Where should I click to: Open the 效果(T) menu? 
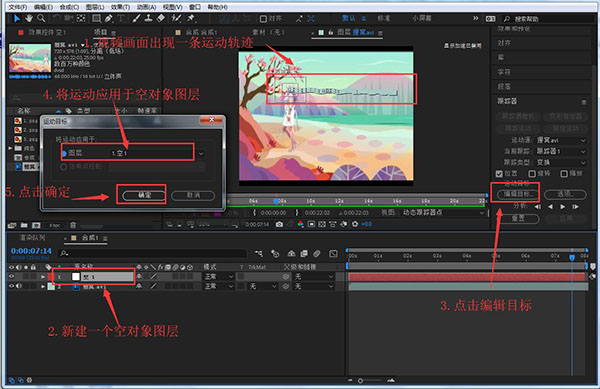coord(121,7)
